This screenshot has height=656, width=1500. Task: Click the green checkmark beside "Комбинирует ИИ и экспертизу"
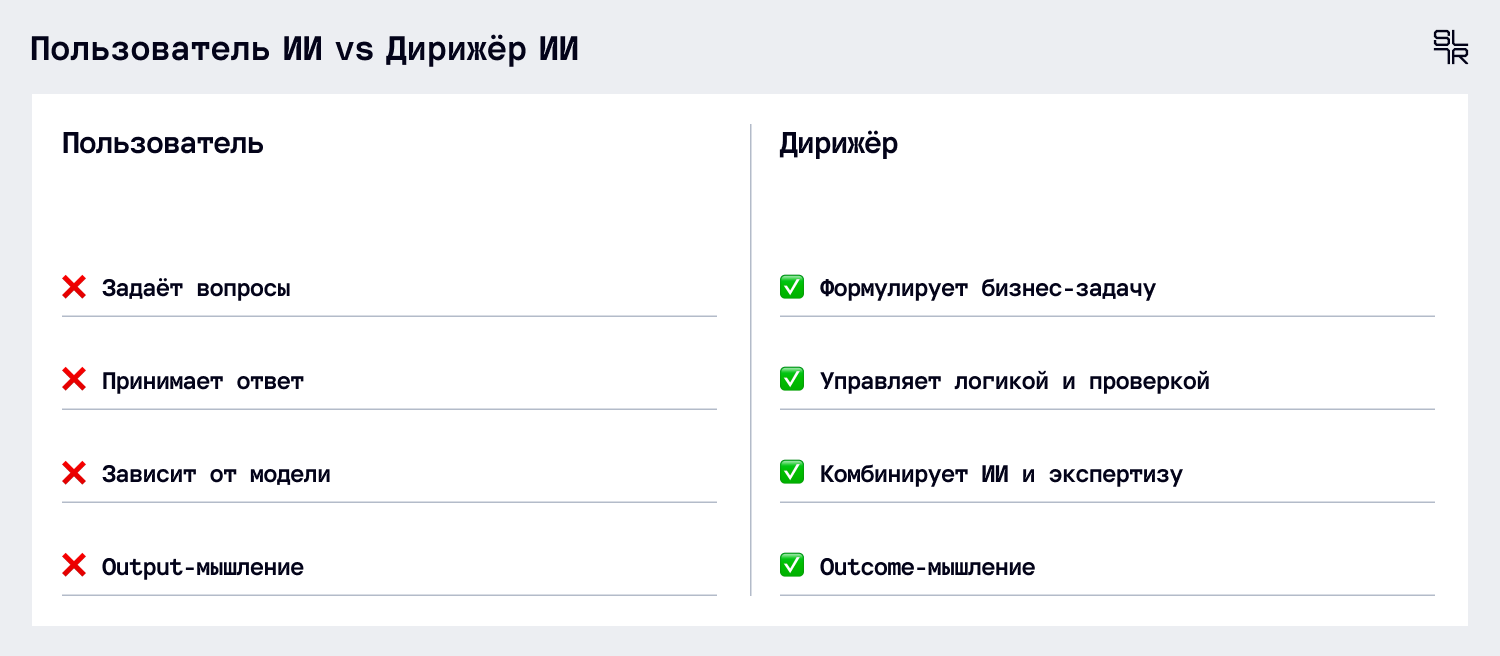click(x=792, y=473)
